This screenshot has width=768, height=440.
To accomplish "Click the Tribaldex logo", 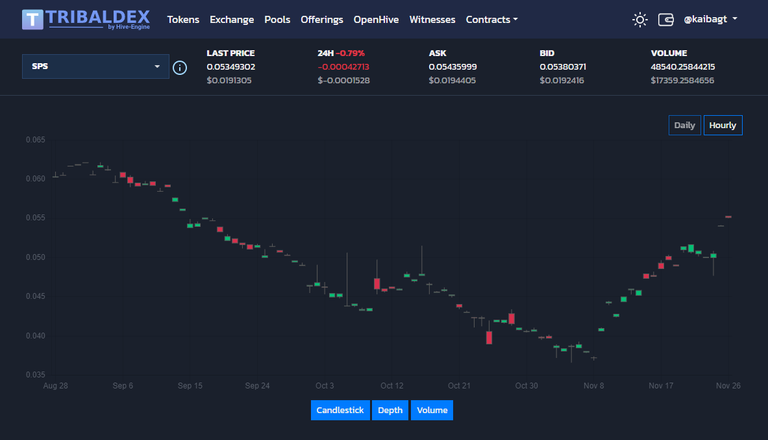I will coord(86,20).
